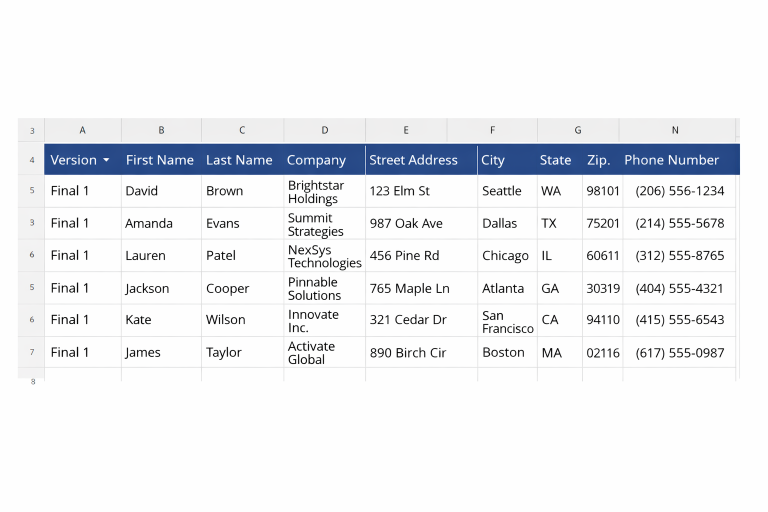Select the Evans last name cell

coord(242,223)
